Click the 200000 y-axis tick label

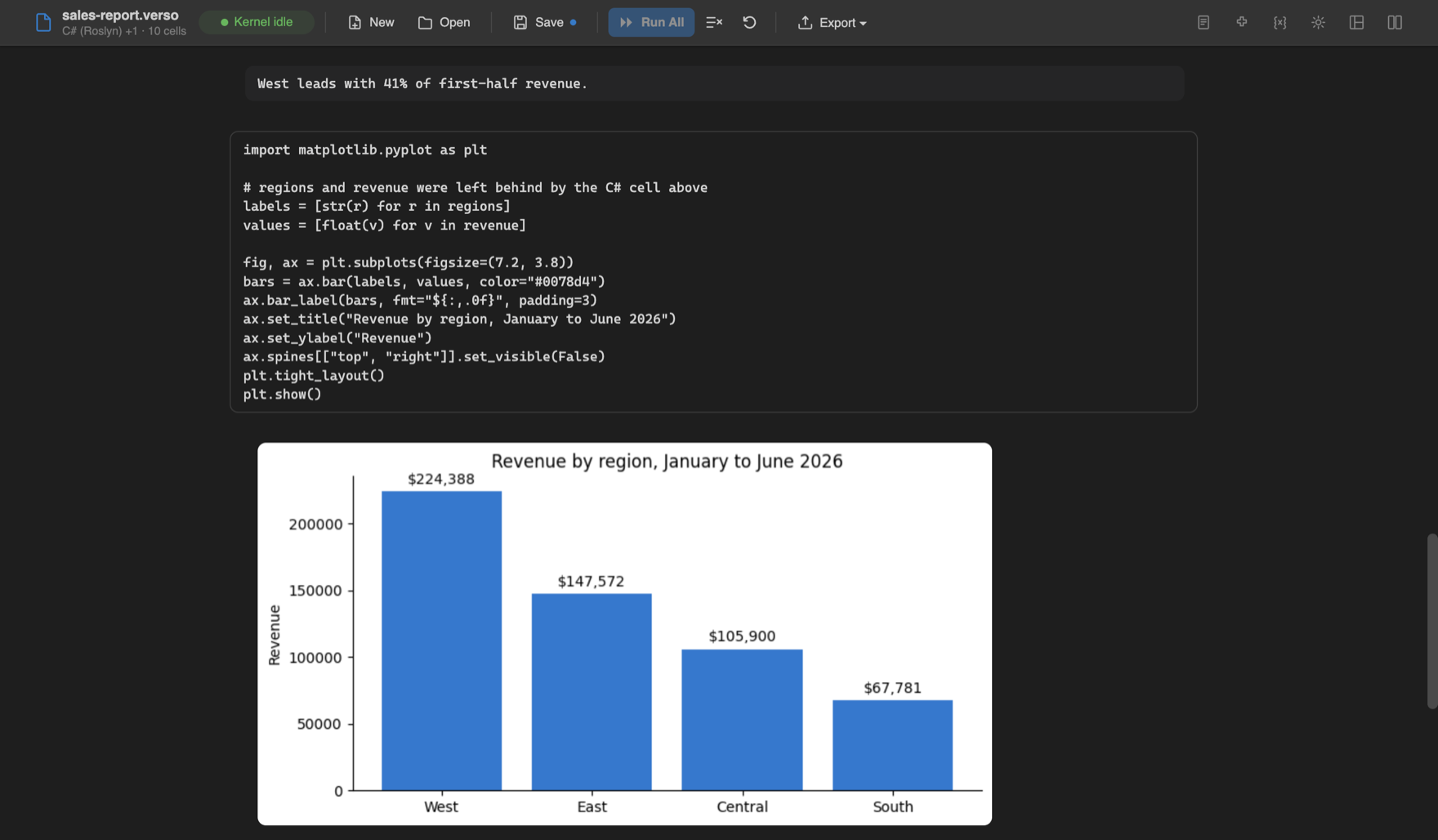tap(315, 524)
